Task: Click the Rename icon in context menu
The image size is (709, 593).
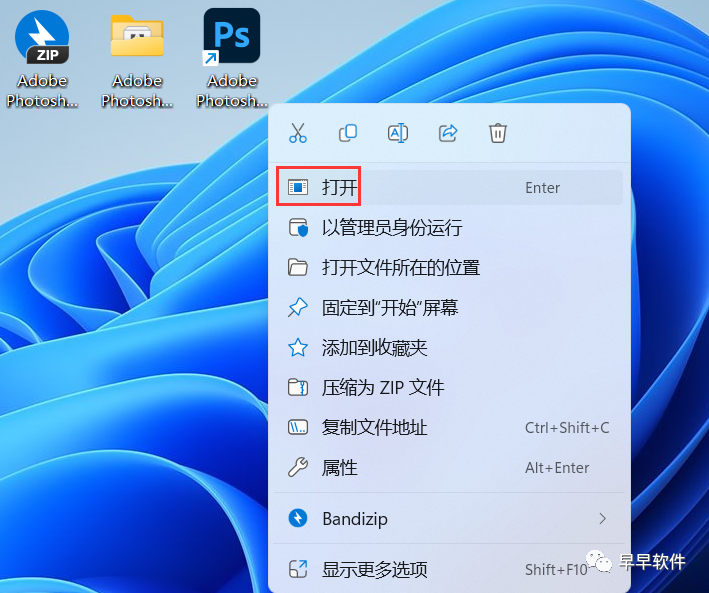Action: (x=398, y=133)
